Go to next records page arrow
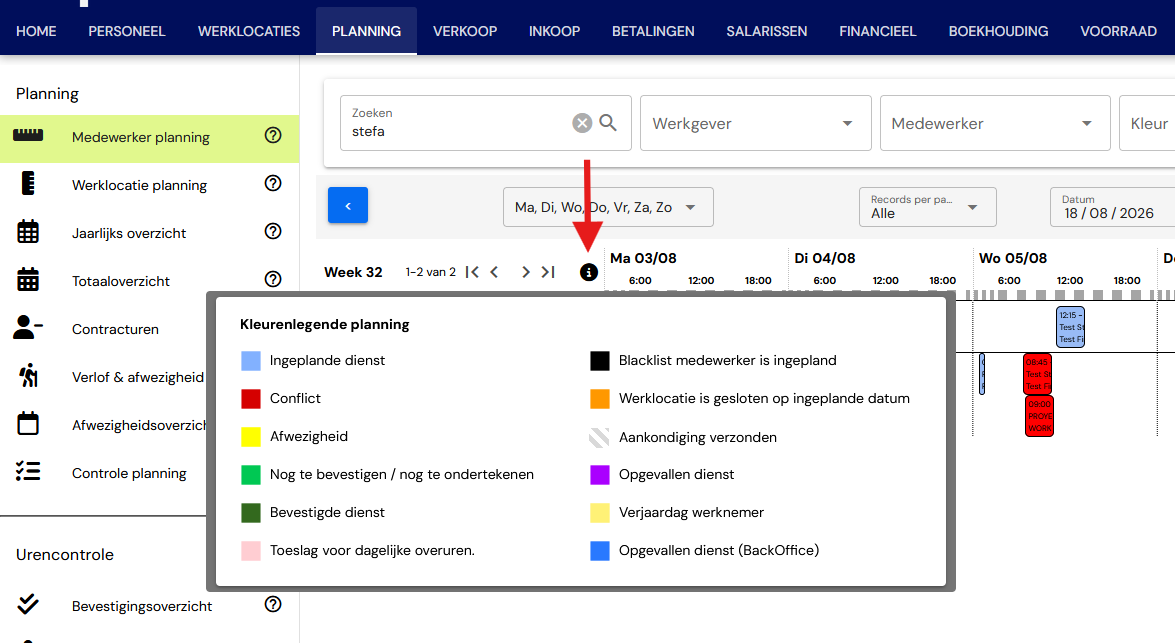Image resolution: width=1175 pixels, height=643 pixels. pos(525,272)
